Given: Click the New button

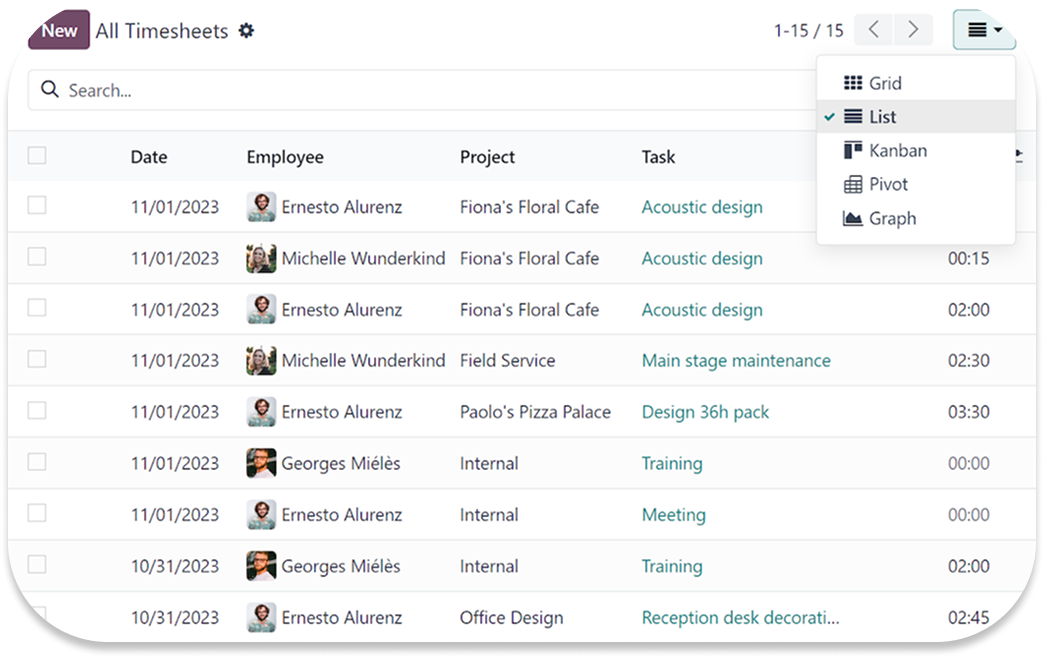Looking at the screenshot, I should coord(59,30).
